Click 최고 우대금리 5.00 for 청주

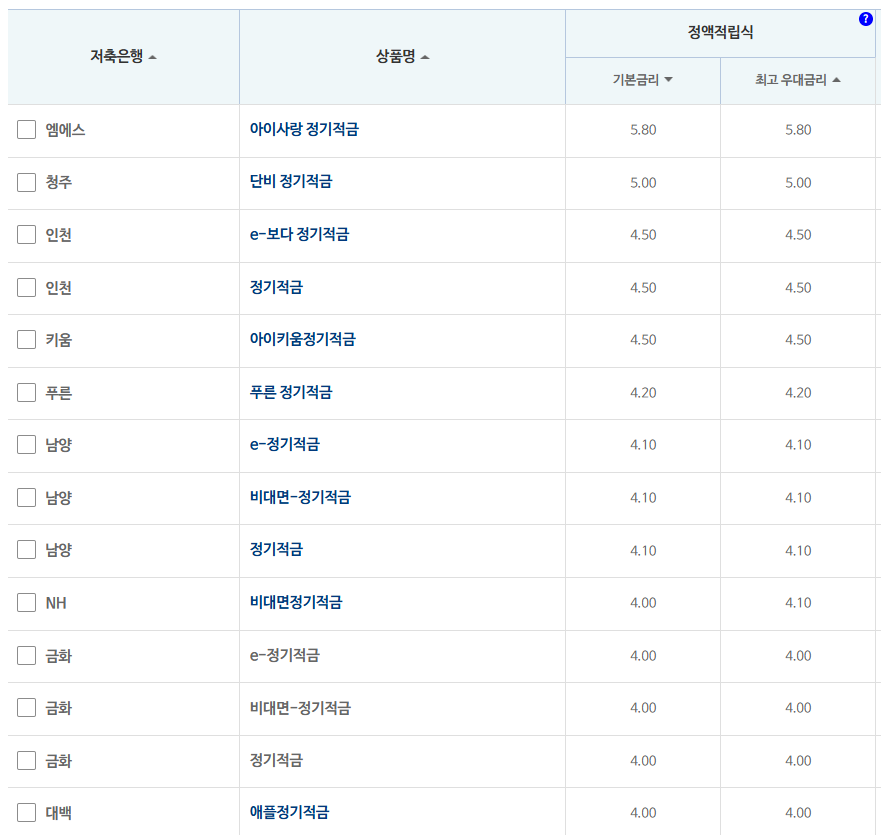tap(798, 183)
